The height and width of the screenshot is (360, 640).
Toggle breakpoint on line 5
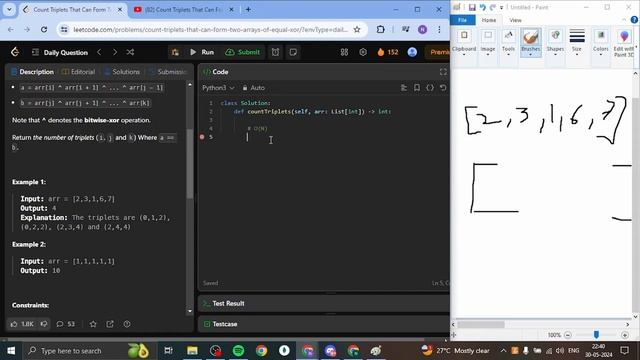tap(202, 137)
